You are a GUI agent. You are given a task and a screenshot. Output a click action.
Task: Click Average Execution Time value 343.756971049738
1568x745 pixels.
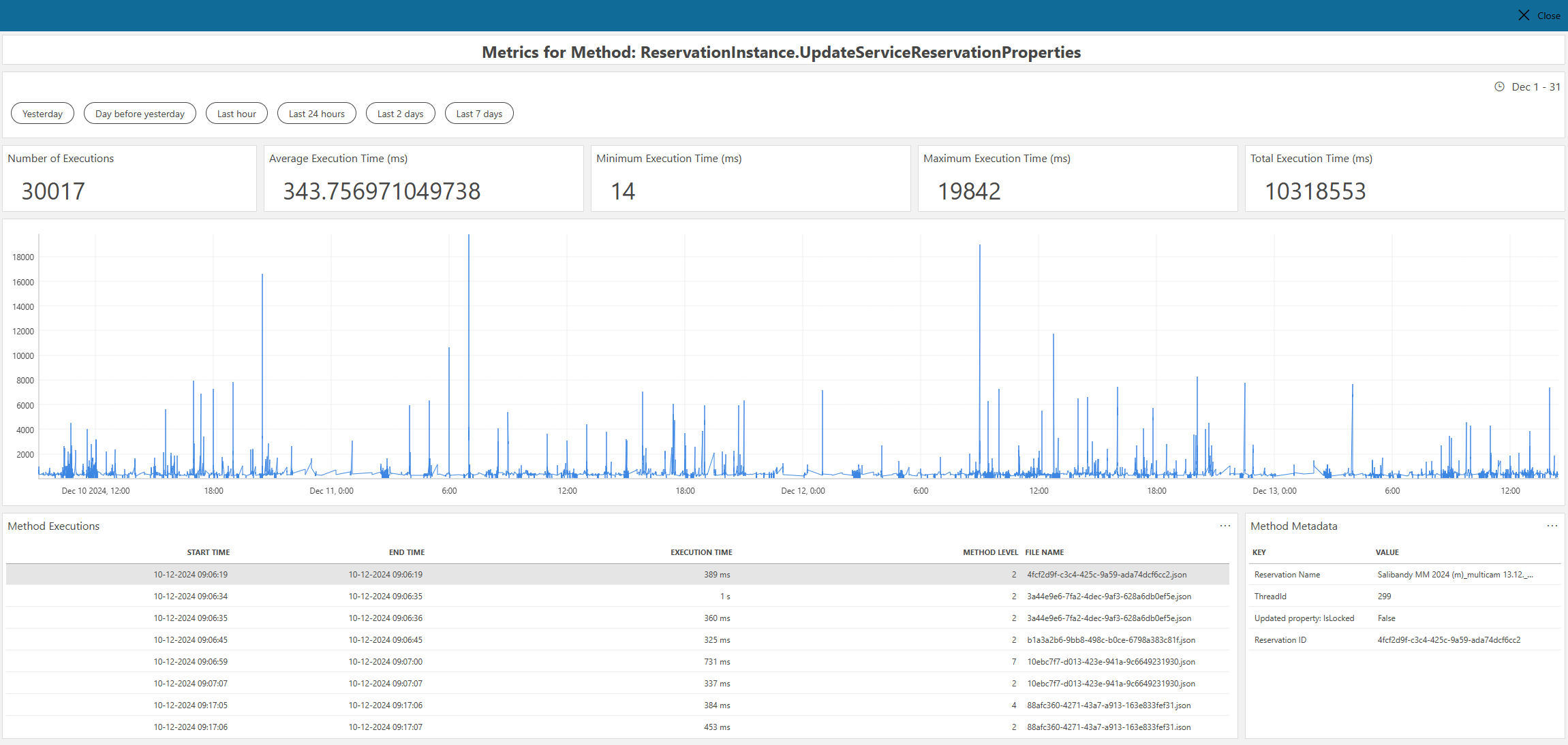[x=382, y=191]
